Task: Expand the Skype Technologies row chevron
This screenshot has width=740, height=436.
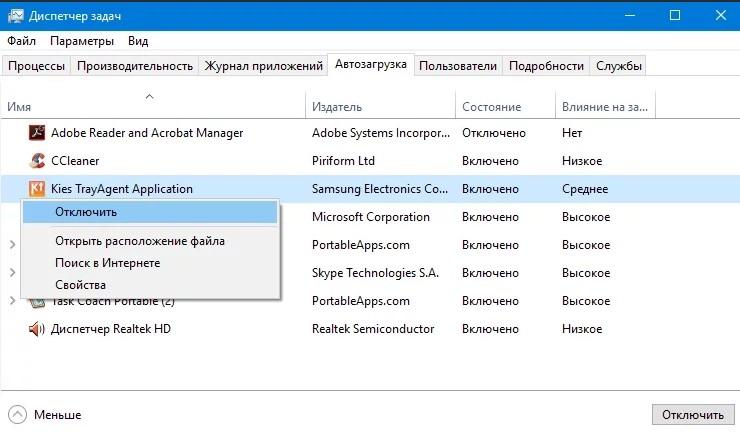Action: click(x=13, y=272)
